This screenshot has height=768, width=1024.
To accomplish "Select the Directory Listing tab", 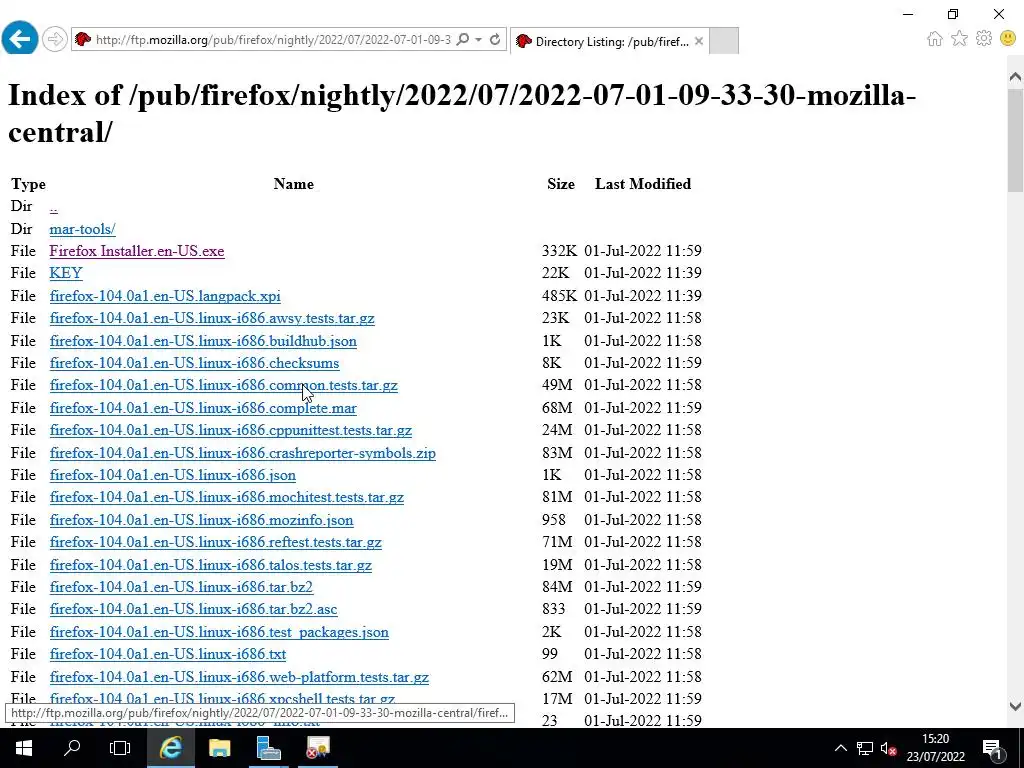I will (x=609, y=41).
